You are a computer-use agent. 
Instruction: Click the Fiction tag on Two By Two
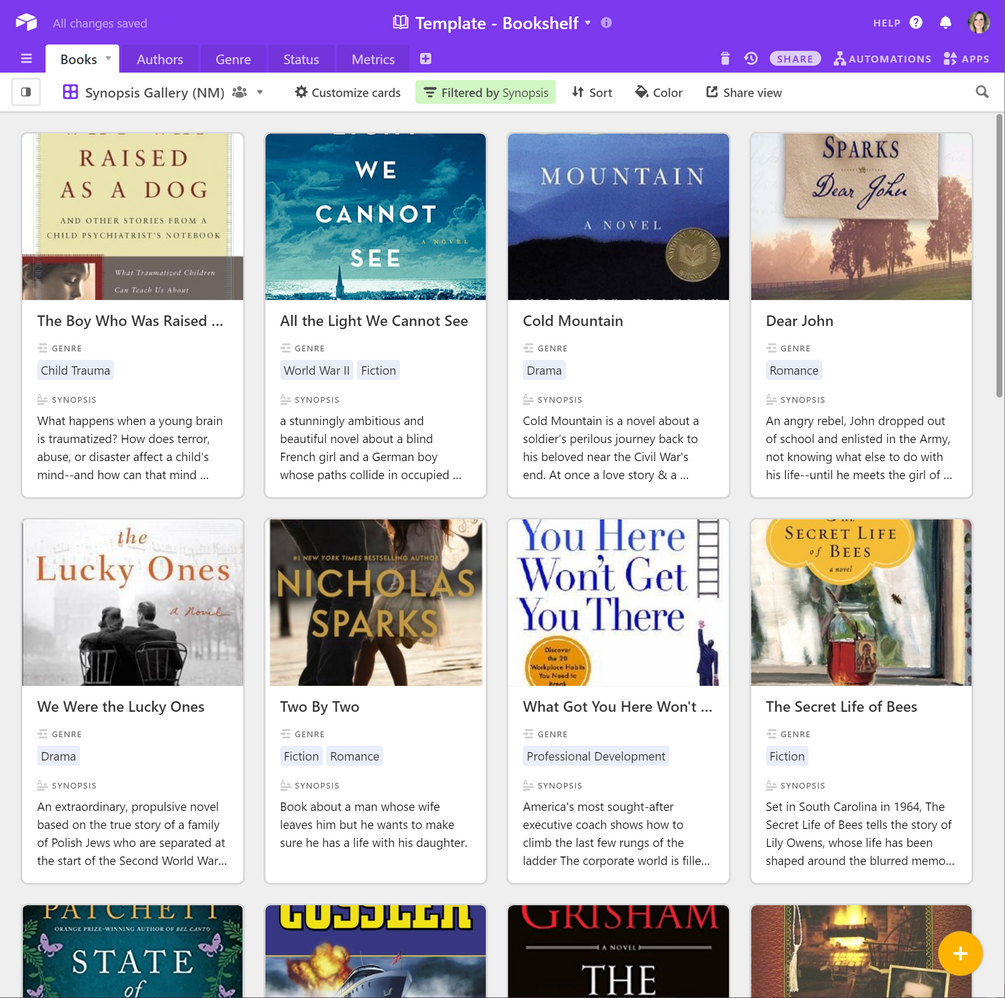click(x=301, y=756)
